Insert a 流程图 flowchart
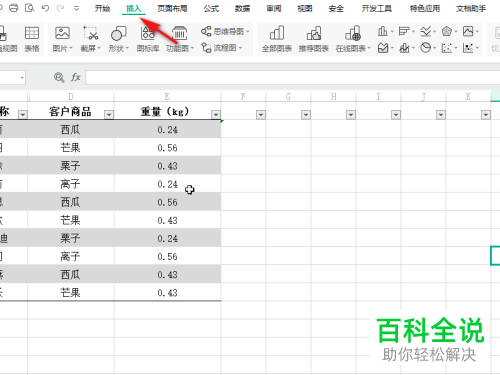This screenshot has width=500, height=375. click(x=221, y=48)
